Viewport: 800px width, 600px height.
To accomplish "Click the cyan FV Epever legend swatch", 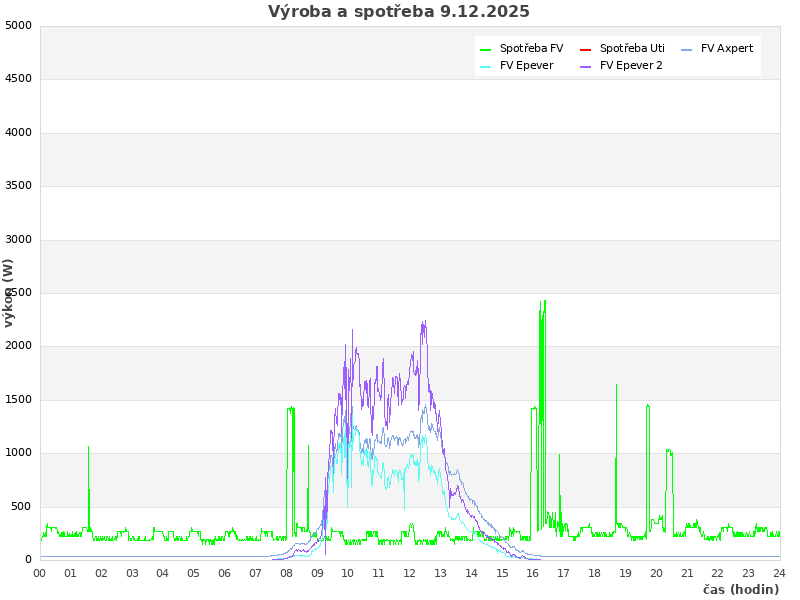I will click(486, 66).
